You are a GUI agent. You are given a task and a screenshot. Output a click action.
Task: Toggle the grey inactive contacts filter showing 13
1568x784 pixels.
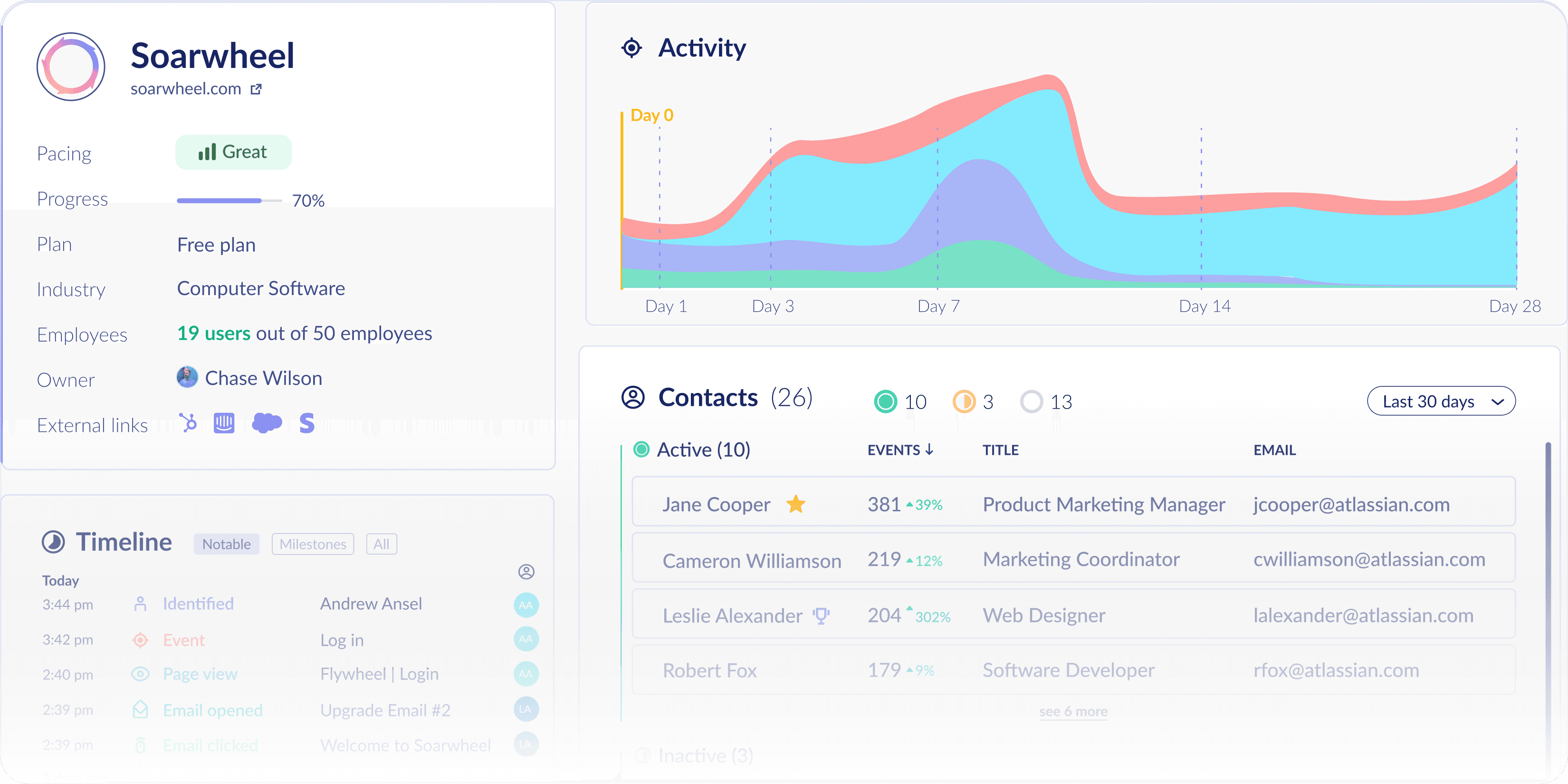point(1032,401)
